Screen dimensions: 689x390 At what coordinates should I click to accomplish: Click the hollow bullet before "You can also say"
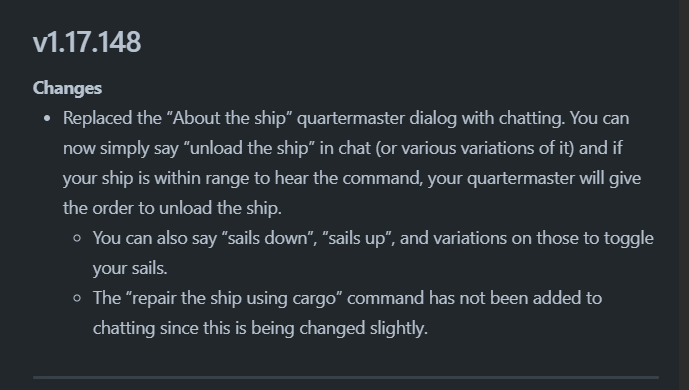[x=77, y=238]
